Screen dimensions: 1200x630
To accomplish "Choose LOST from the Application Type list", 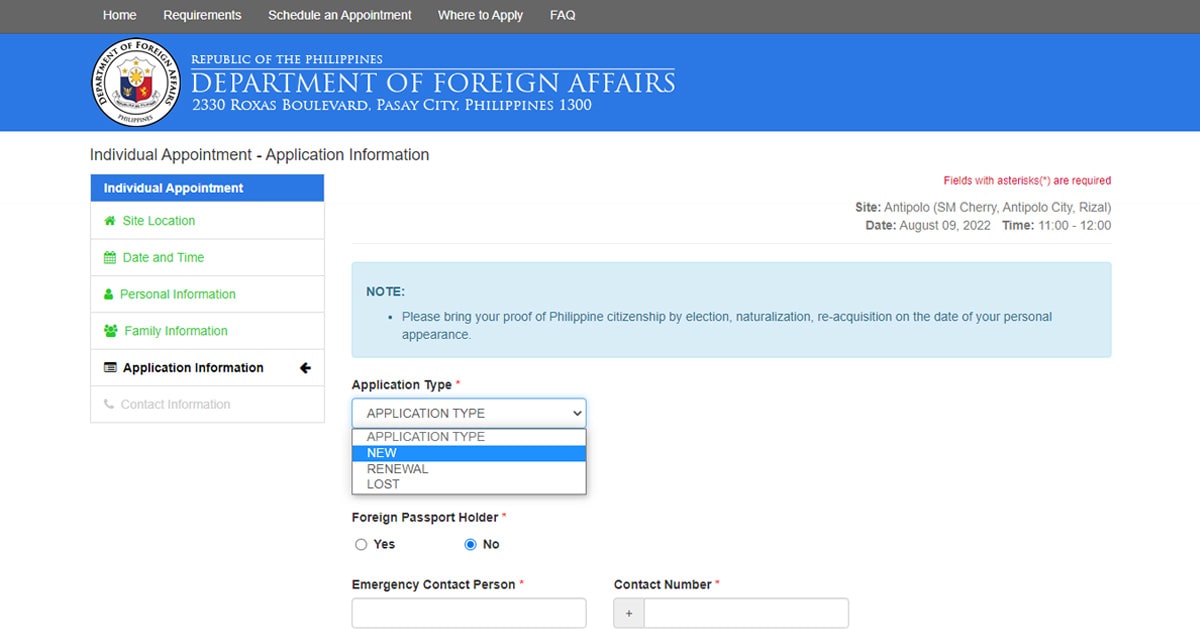I will pos(383,483).
